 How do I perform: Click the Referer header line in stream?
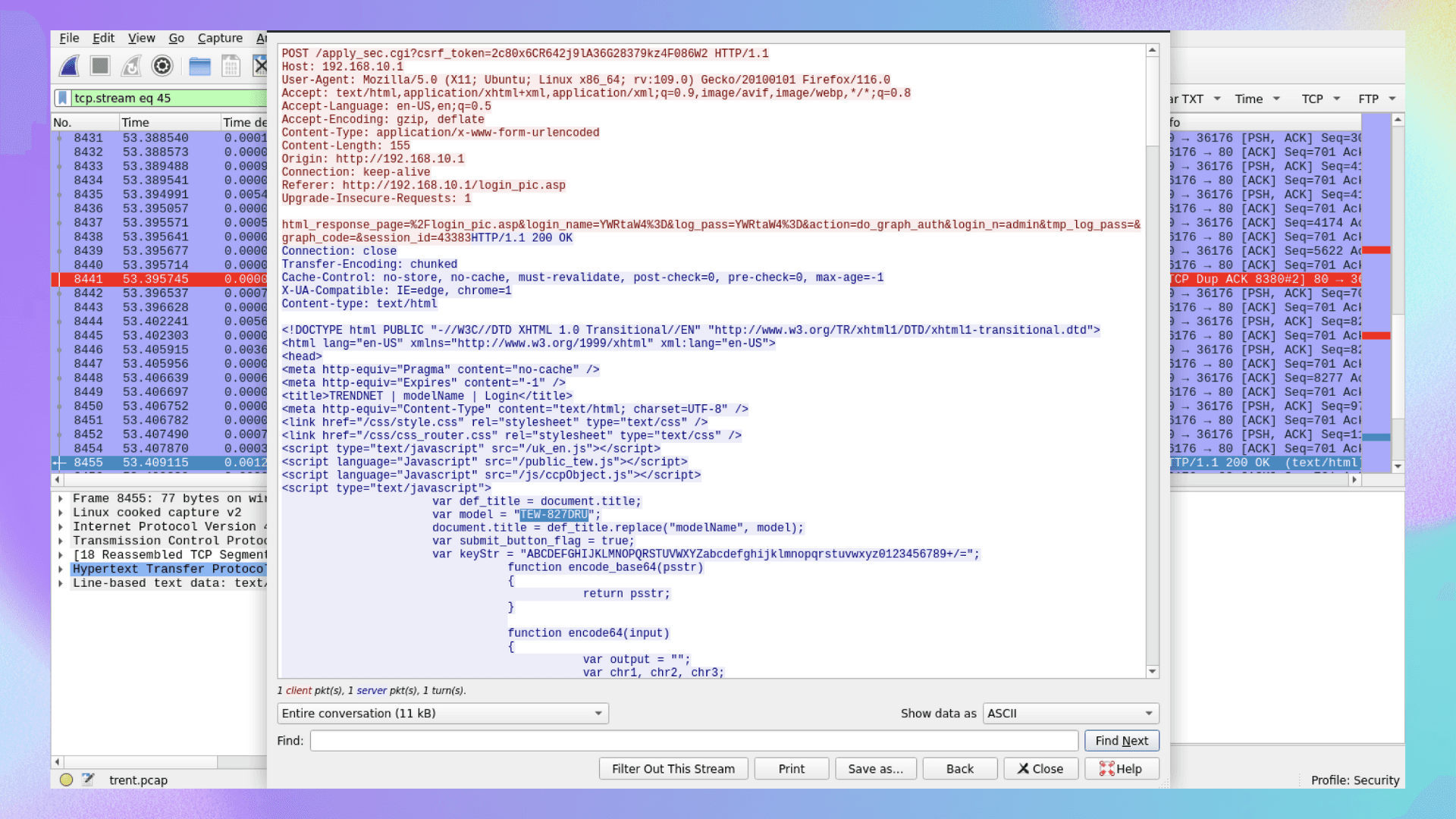click(423, 186)
